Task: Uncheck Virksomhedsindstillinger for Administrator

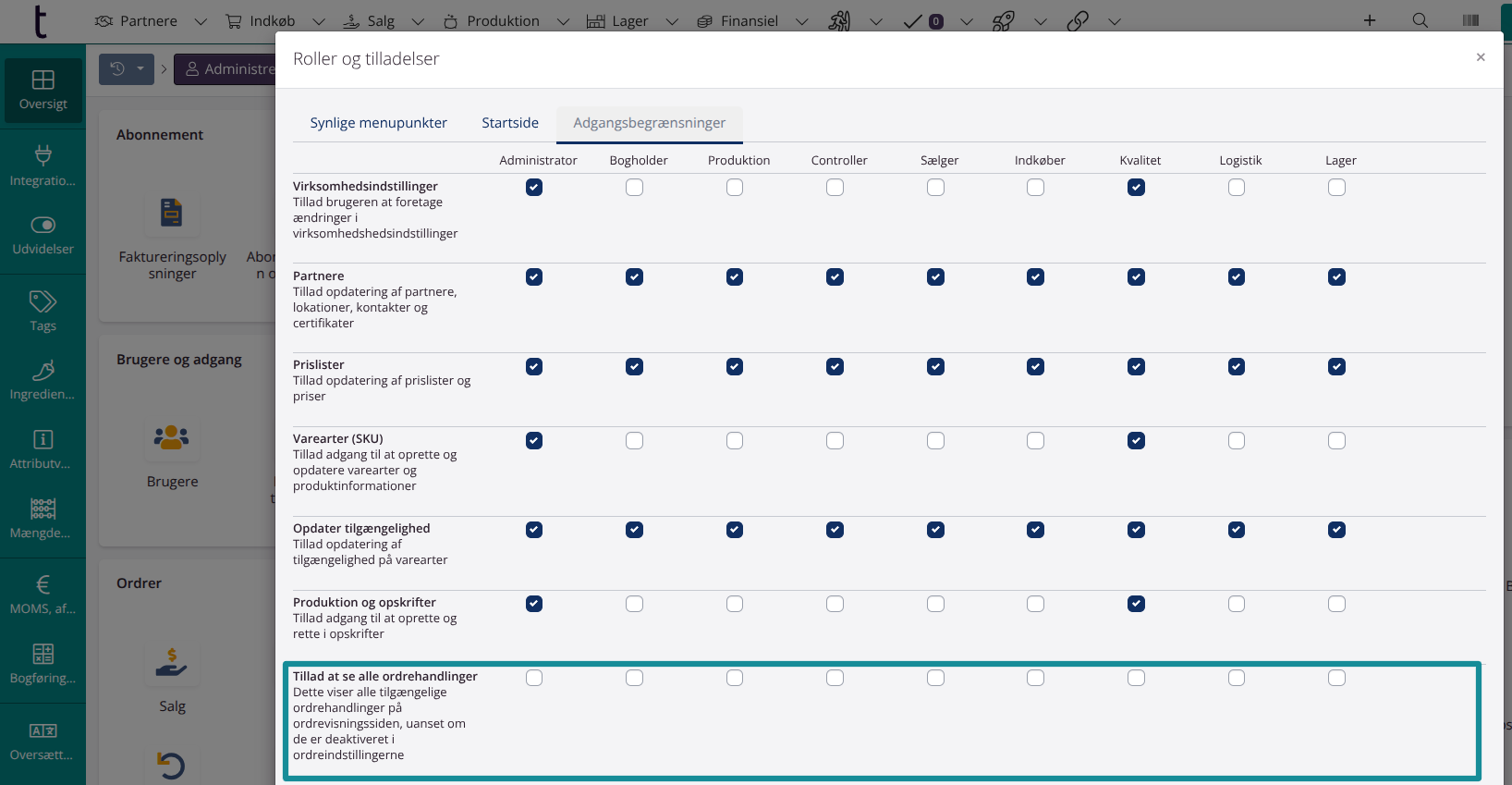Action: pyautogui.click(x=534, y=188)
